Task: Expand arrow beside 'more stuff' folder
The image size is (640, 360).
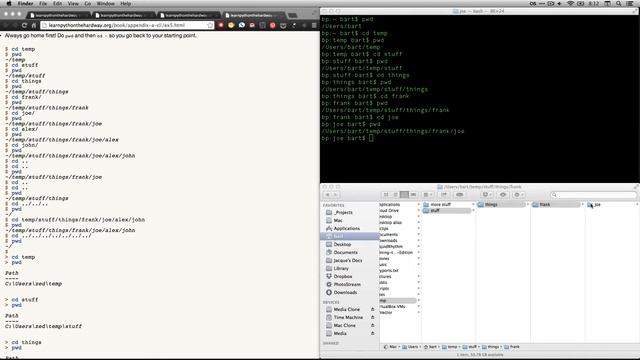Action: 473,204
